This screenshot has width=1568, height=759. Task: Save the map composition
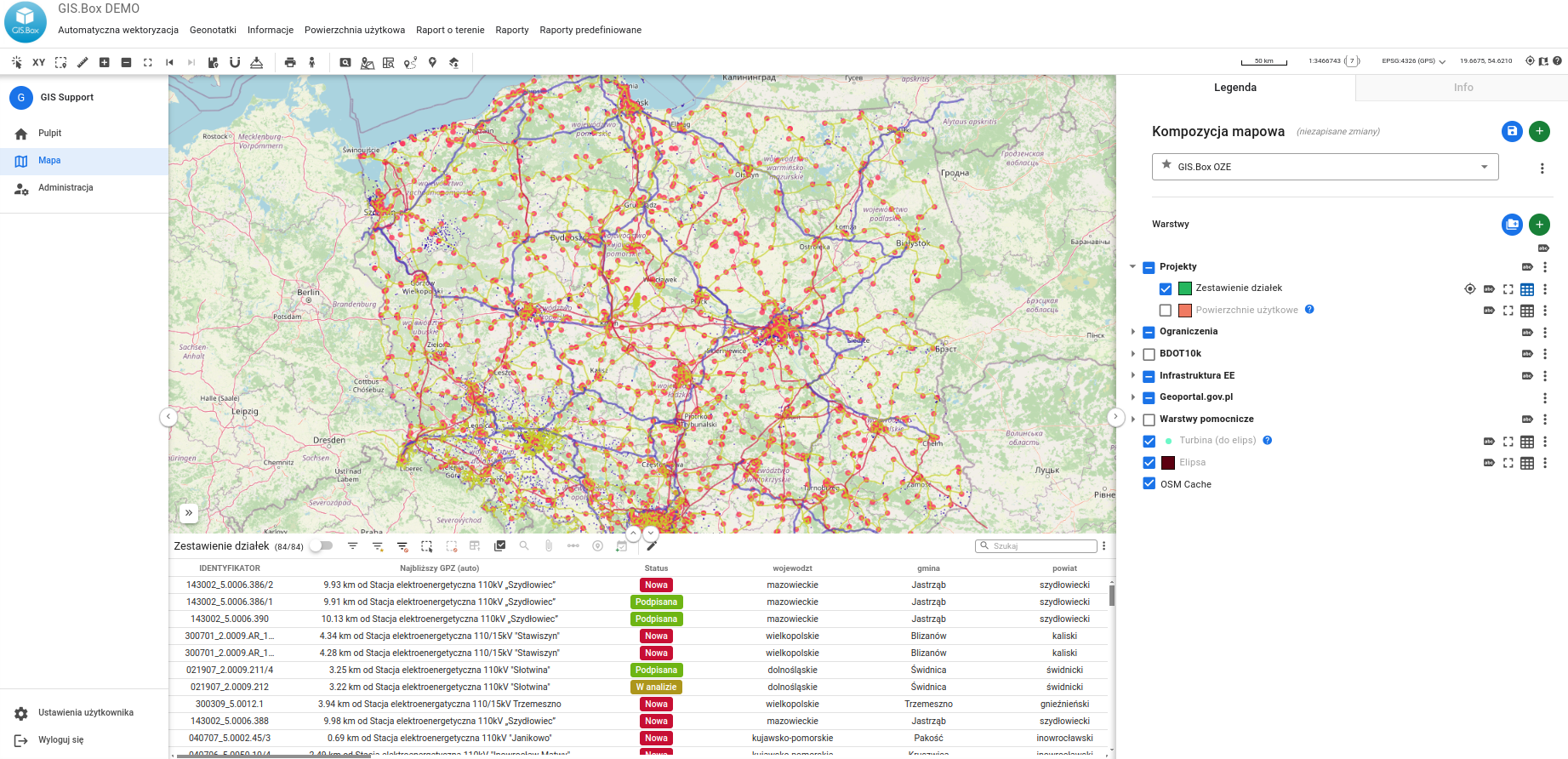[x=1511, y=131]
